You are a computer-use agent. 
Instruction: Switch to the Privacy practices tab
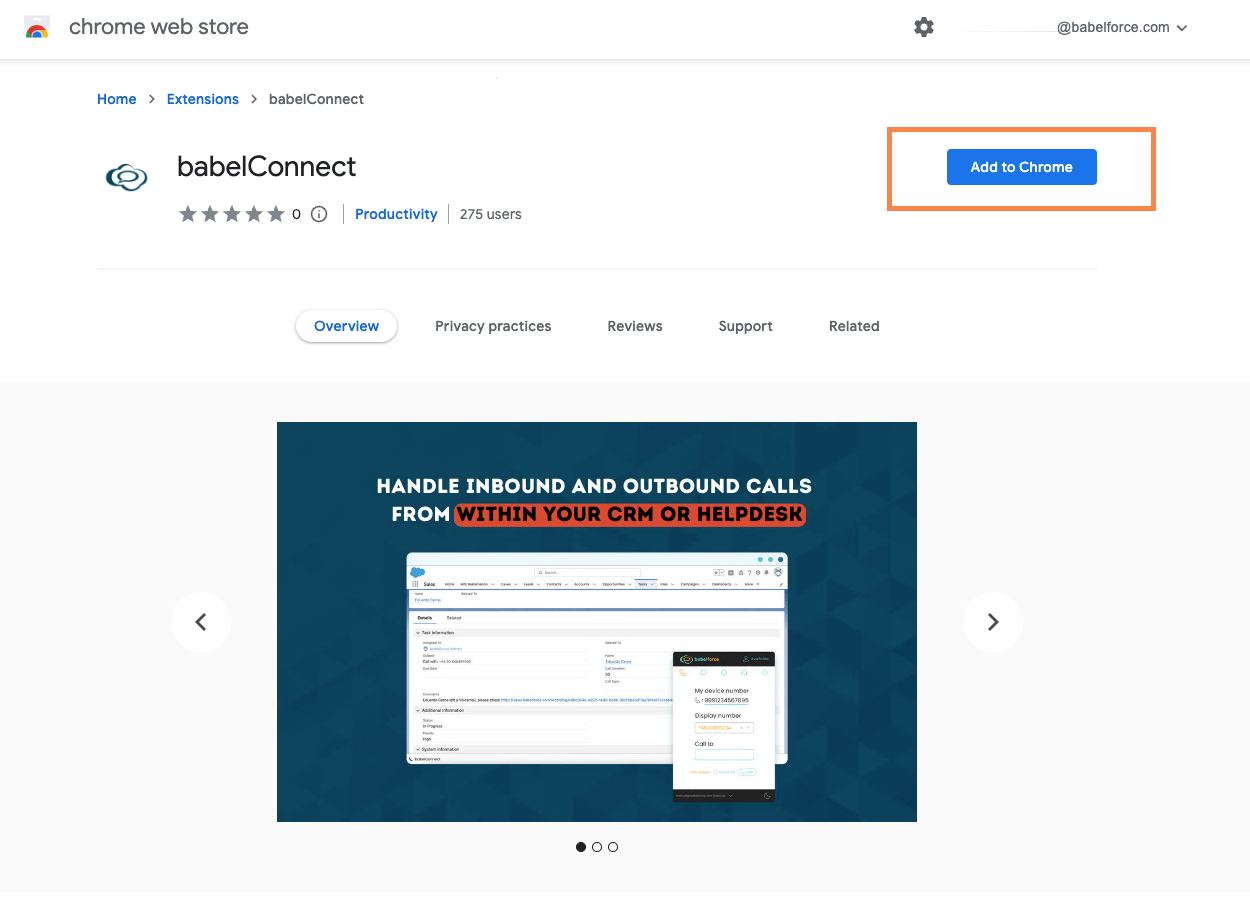[493, 326]
